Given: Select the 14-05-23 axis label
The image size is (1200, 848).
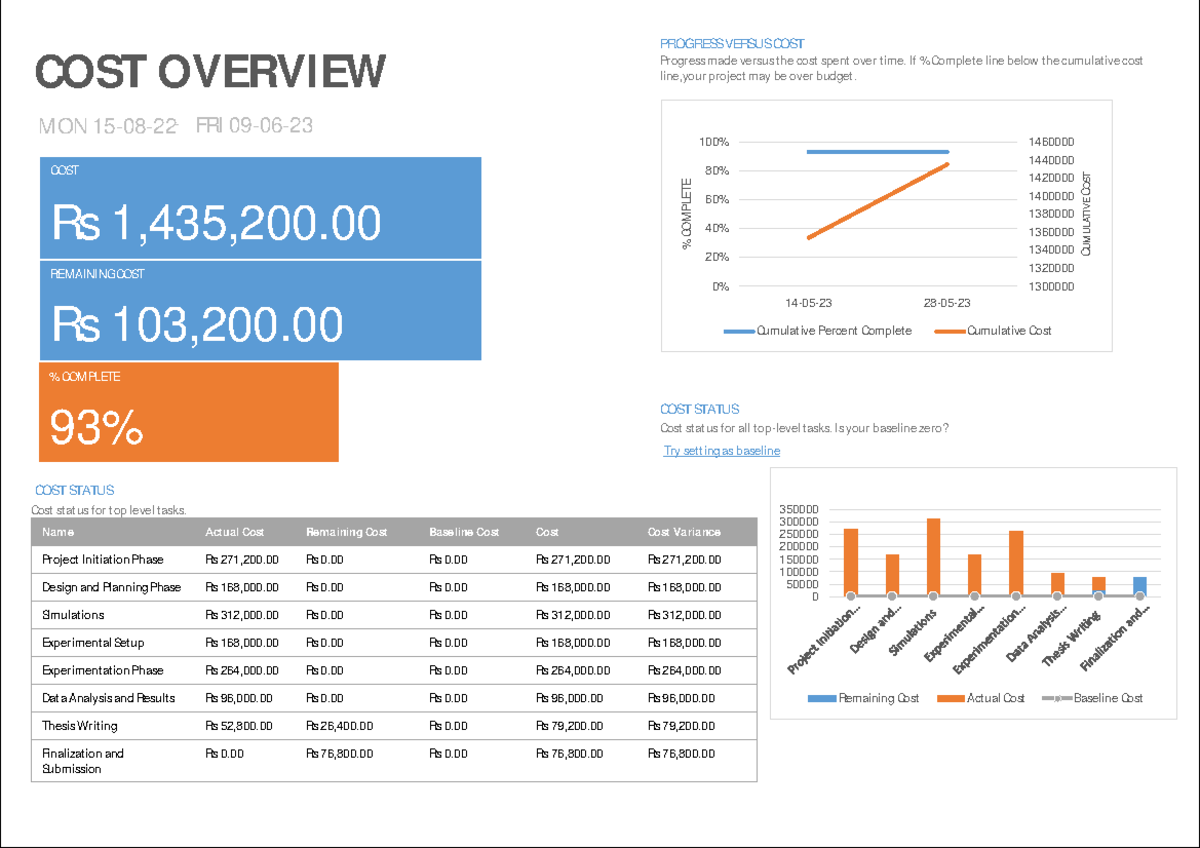Looking at the screenshot, I should (808, 303).
